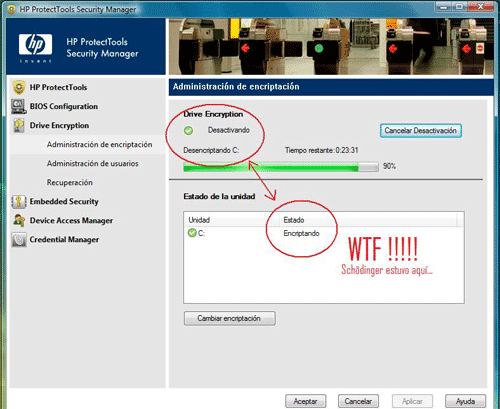The image size is (500, 409).
Task: Click the HP logo in the header
Action: point(35,45)
